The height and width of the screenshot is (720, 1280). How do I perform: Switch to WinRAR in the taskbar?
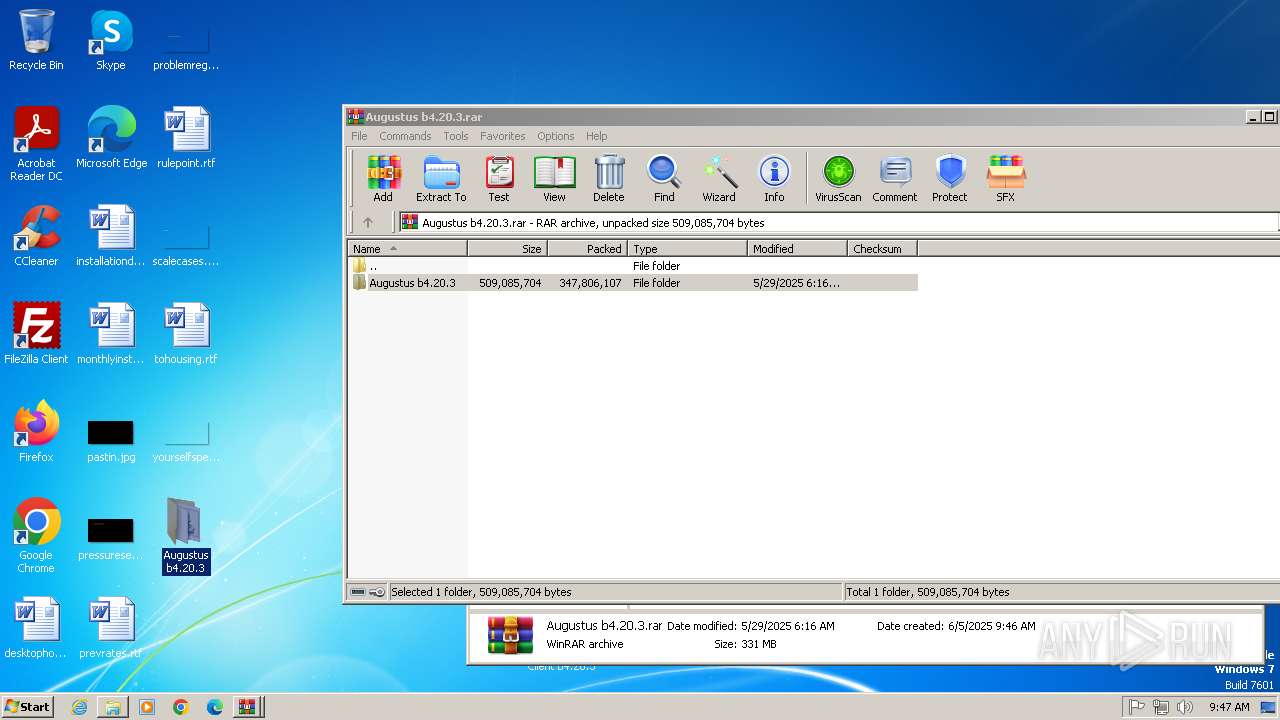(x=249, y=707)
